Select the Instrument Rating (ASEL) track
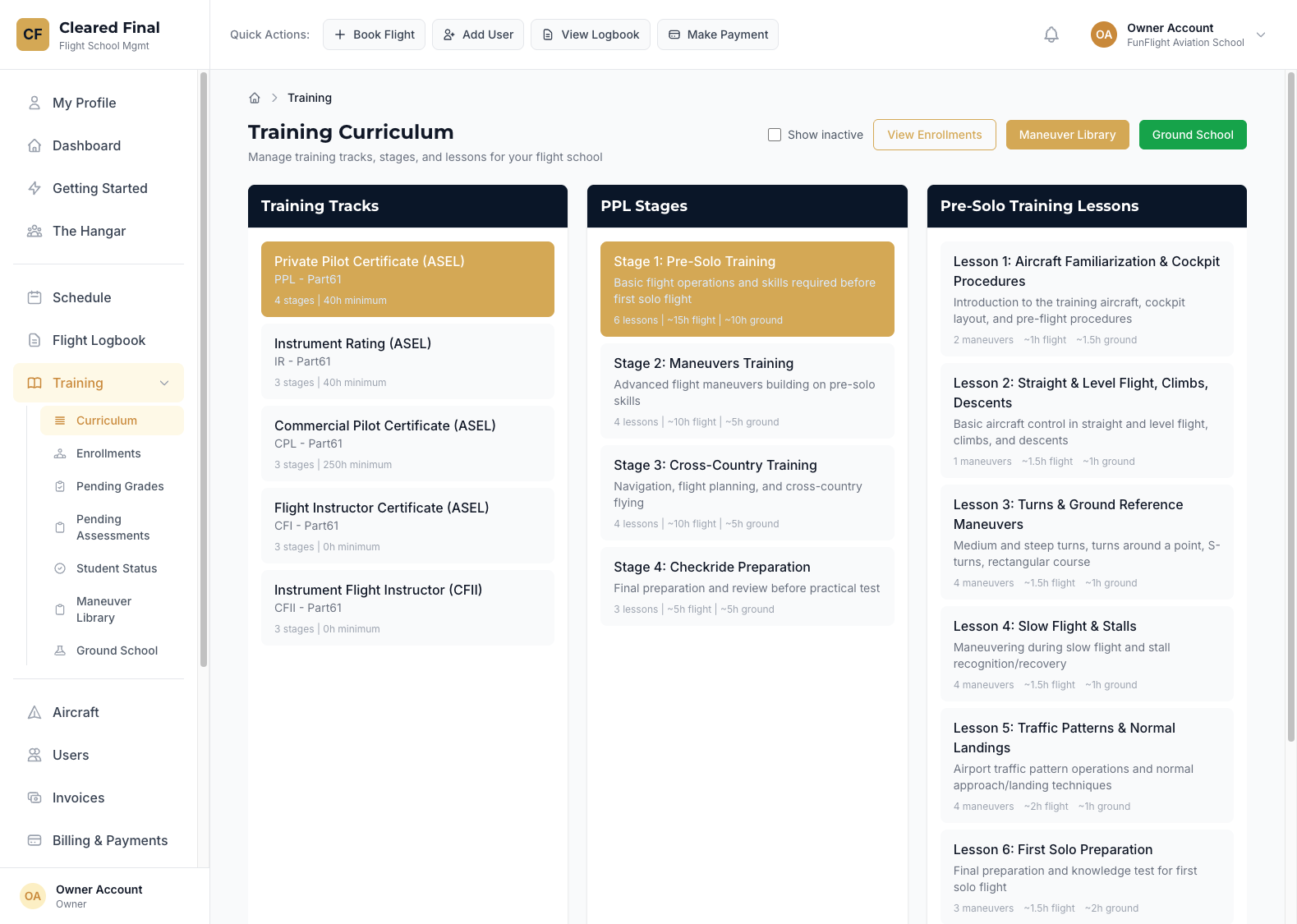Viewport: 1297px width, 924px height. (407, 361)
